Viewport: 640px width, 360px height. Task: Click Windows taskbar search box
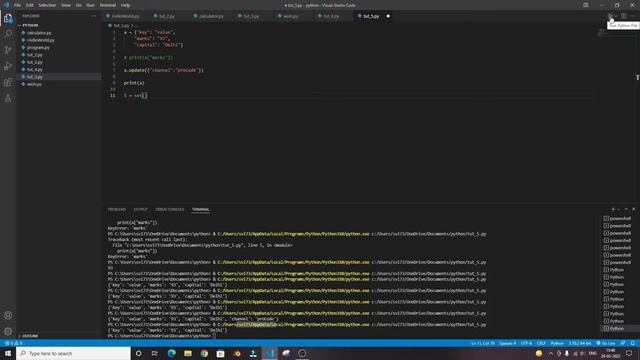pos(73,353)
